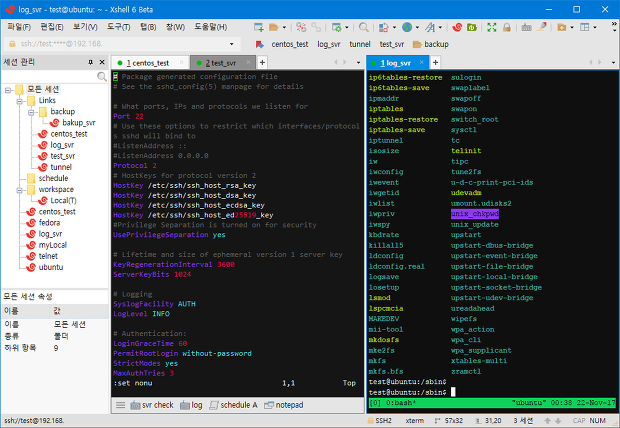The height and width of the screenshot is (428, 620).
Task: Open the 도구(T) menu
Action: tap(119, 27)
